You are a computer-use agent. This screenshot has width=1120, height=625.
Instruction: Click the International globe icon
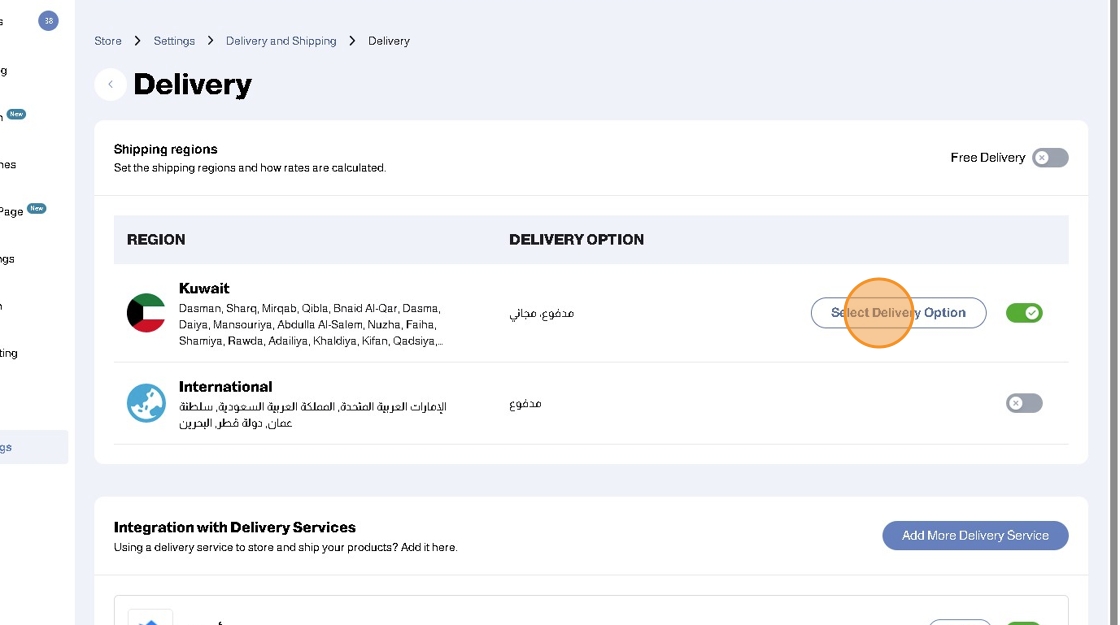click(146, 403)
